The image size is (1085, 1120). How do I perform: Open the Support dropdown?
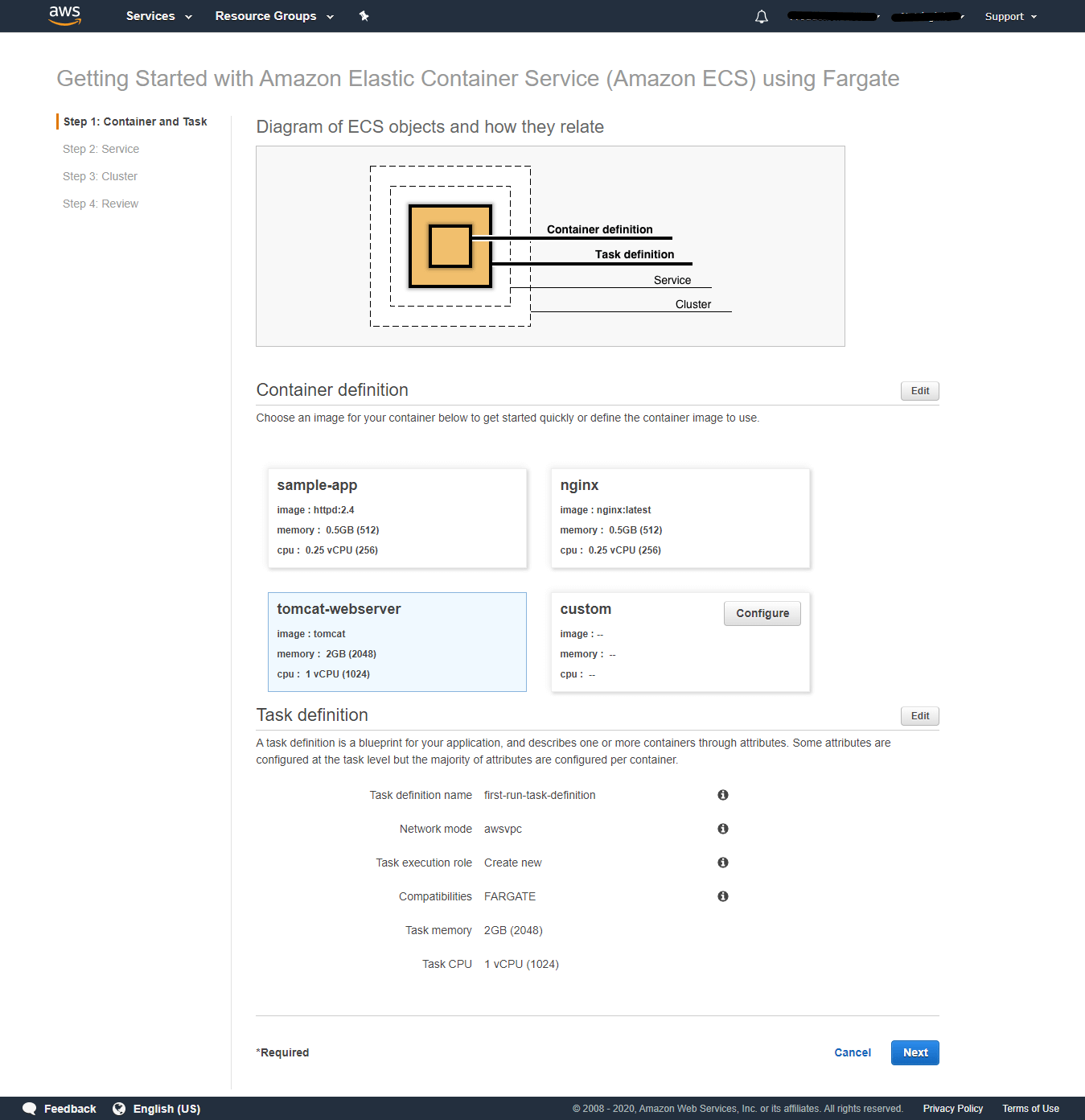[x=1011, y=16]
